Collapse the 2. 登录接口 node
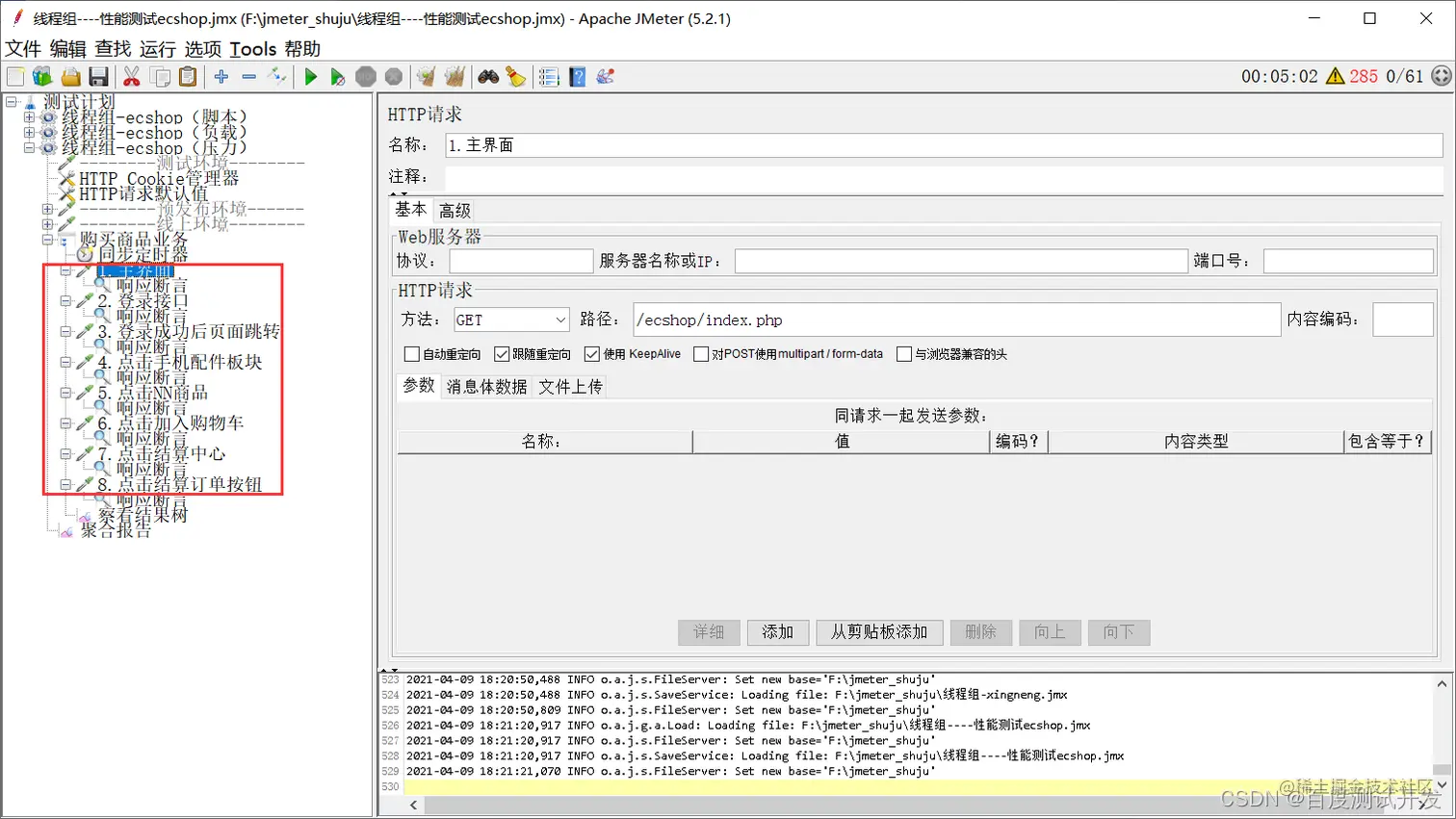The width and height of the screenshot is (1456, 819). 65,301
